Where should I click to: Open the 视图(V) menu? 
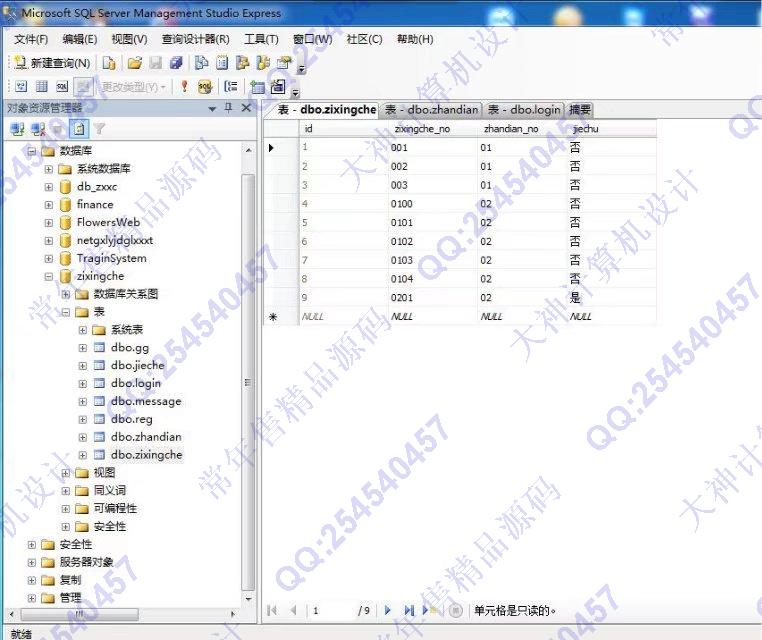tap(129, 39)
